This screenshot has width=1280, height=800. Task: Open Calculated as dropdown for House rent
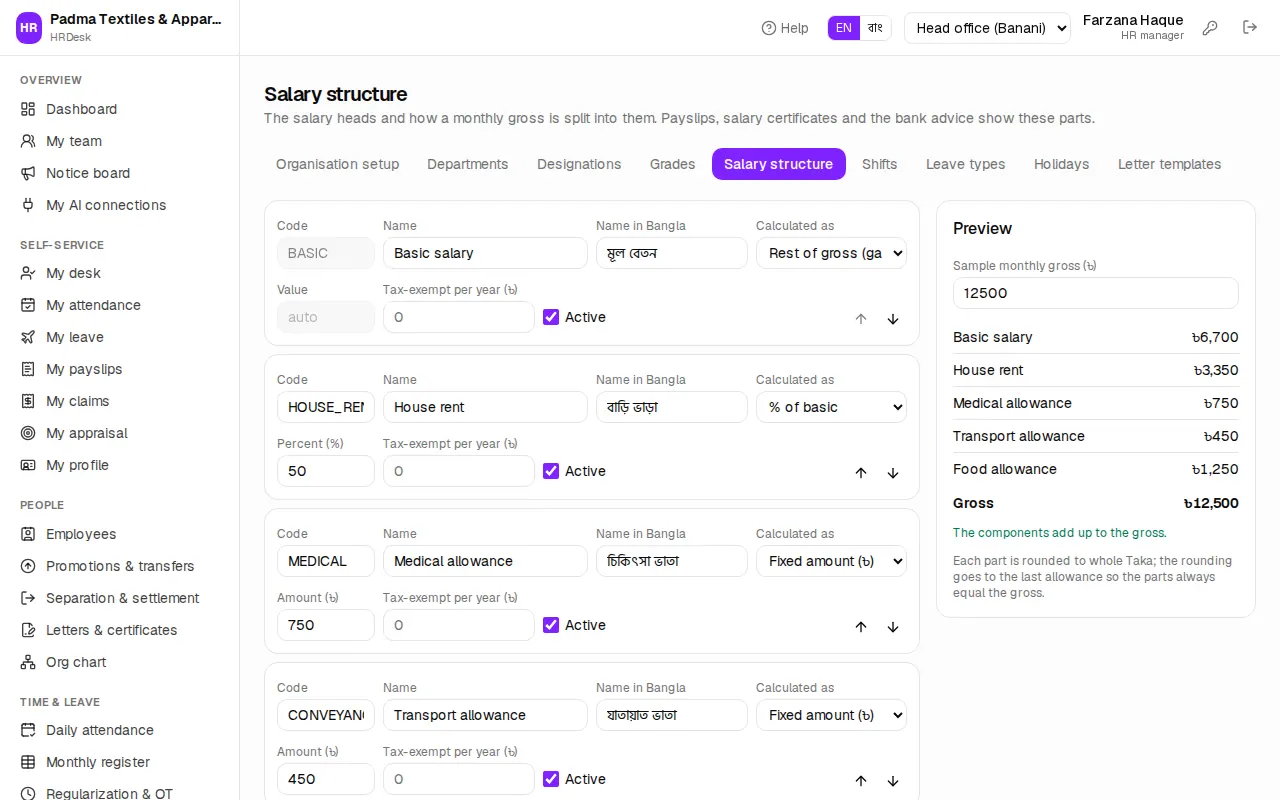click(831, 407)
